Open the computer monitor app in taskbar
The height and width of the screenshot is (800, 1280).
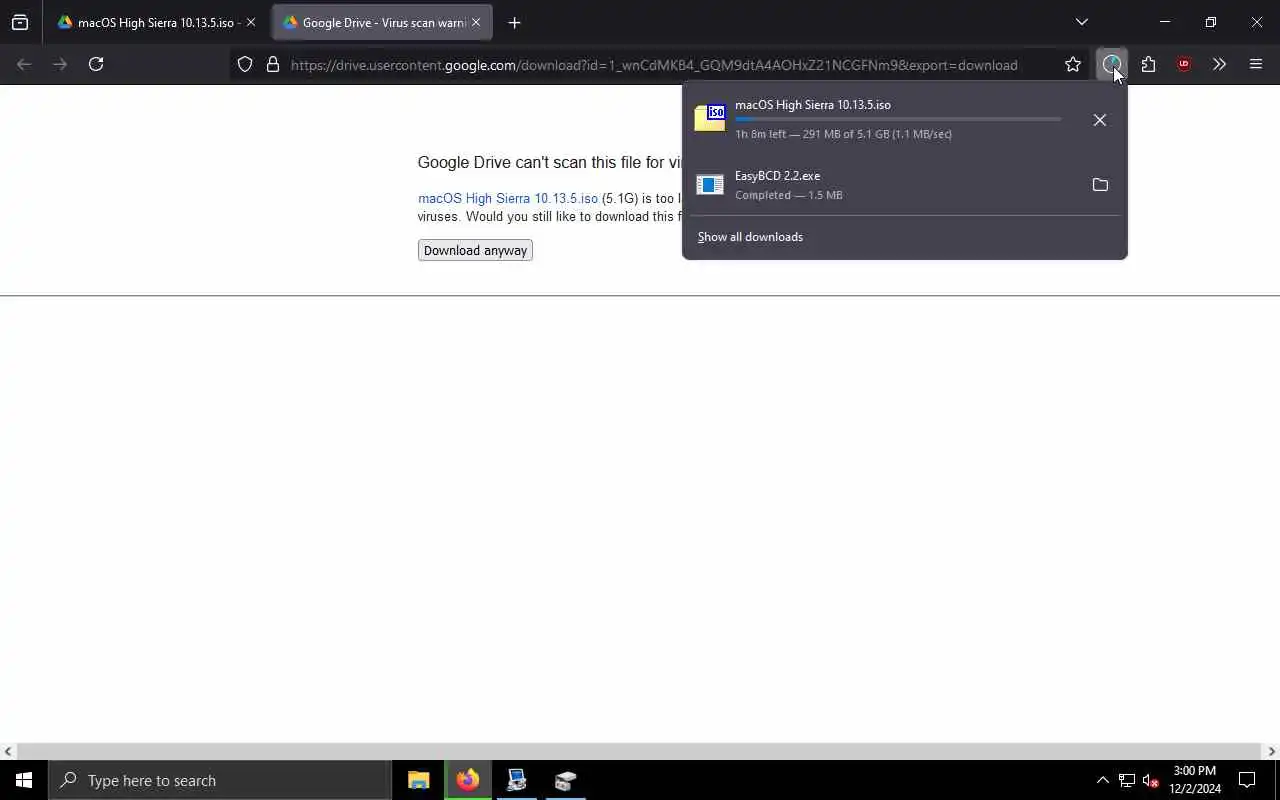tap(517, 780)
